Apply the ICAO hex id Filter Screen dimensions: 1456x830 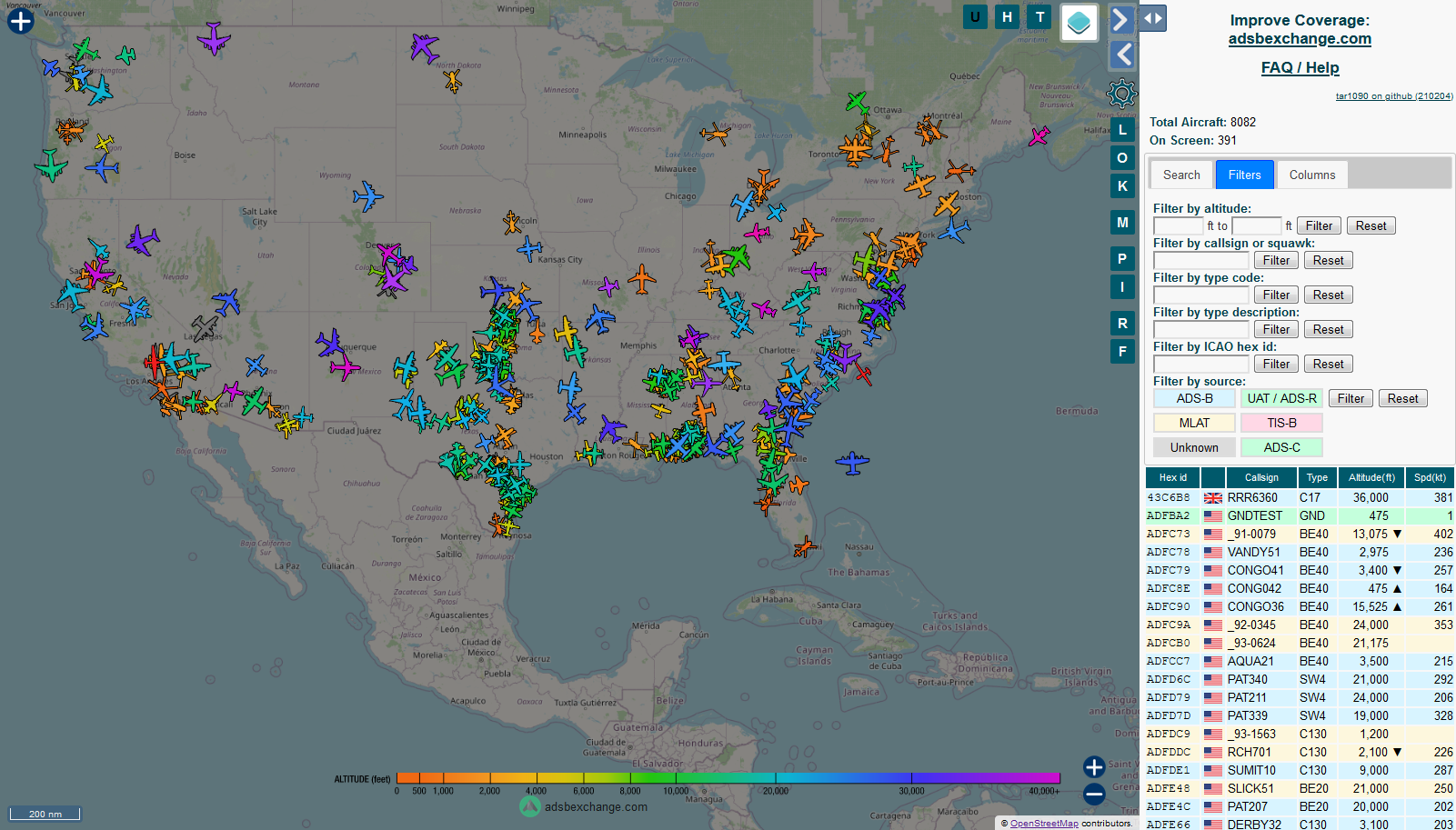coord(1276,364)
